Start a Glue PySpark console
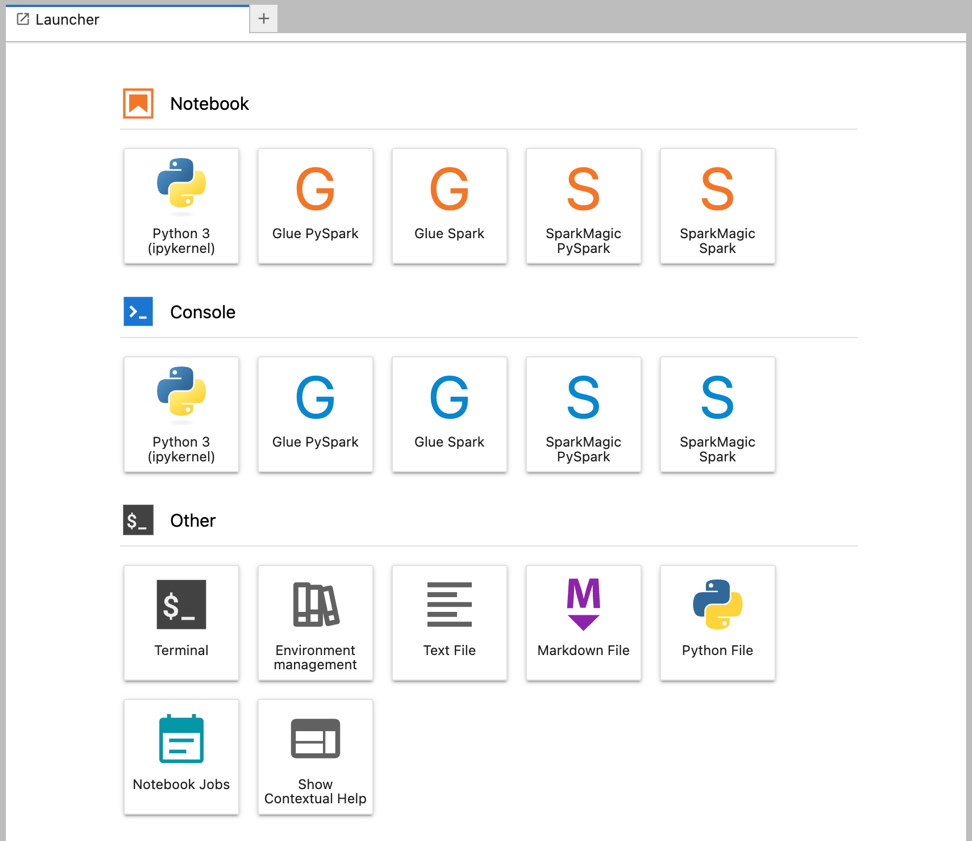Image resolution: width=972 pixels, height=841 pixels. [315, 414]
